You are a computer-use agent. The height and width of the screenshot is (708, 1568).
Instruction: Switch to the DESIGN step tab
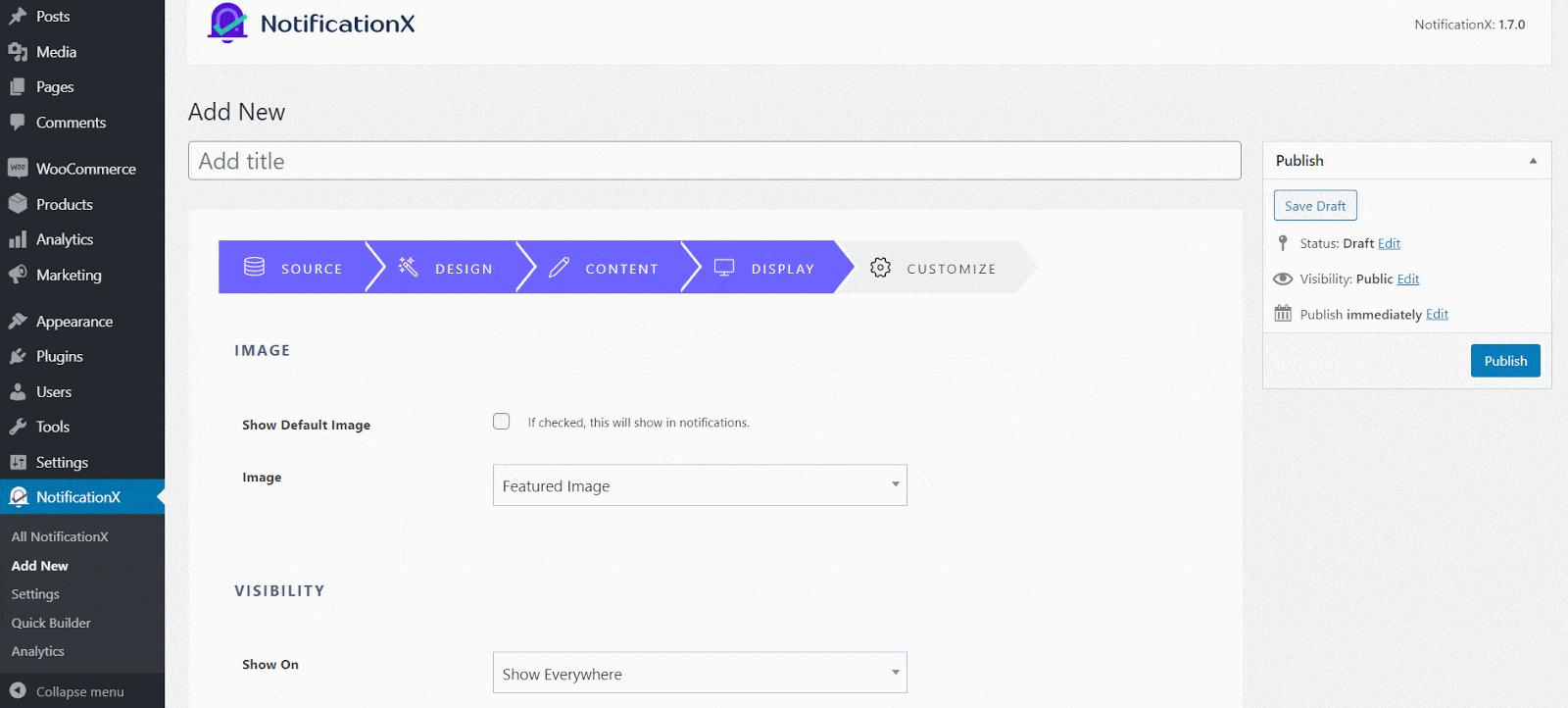(x=449, y=267)
